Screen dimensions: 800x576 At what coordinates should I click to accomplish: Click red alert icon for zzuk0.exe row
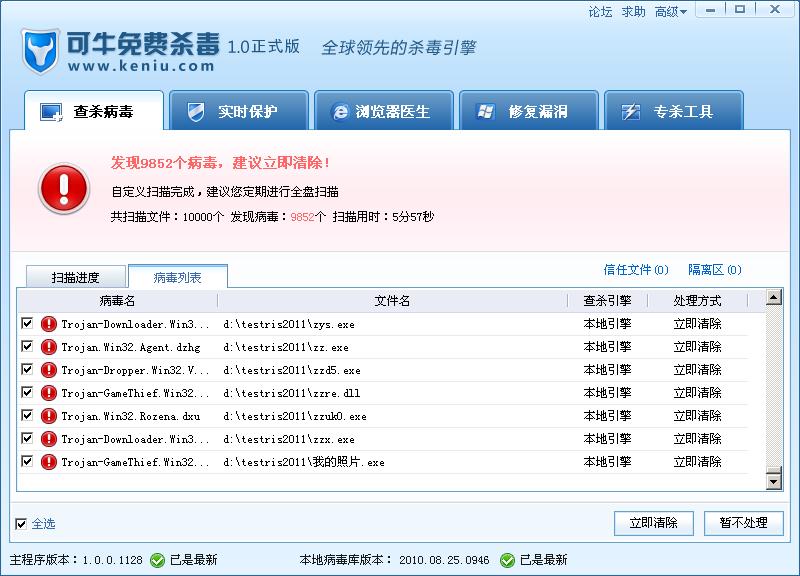[48, 416]
